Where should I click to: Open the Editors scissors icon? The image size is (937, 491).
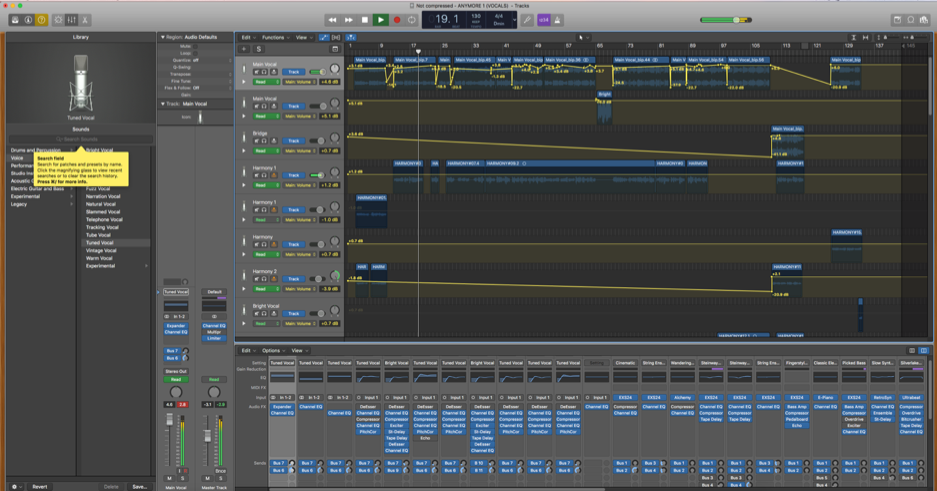[x=86, y=20]
